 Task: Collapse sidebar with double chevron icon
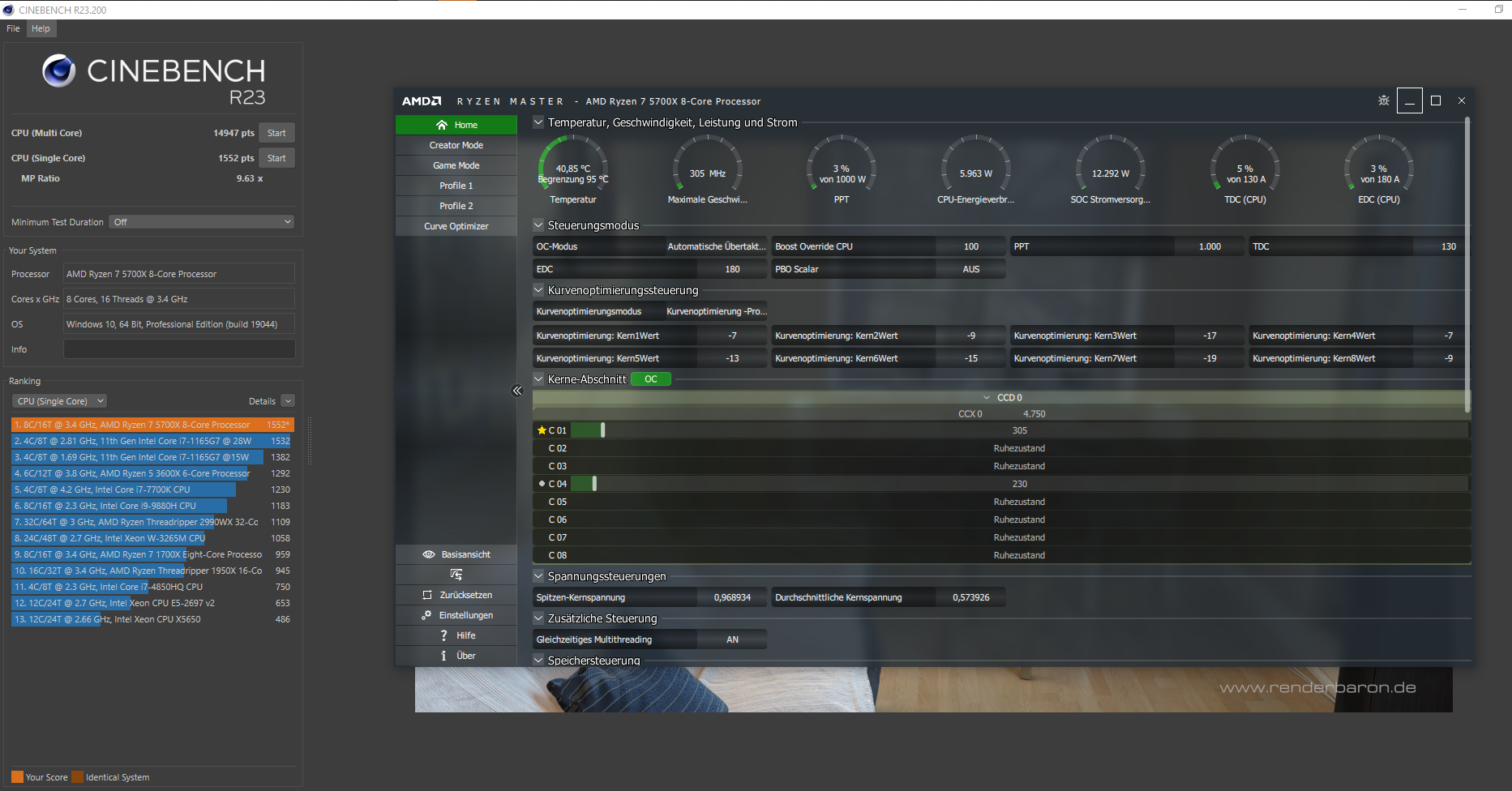point(517,391)
